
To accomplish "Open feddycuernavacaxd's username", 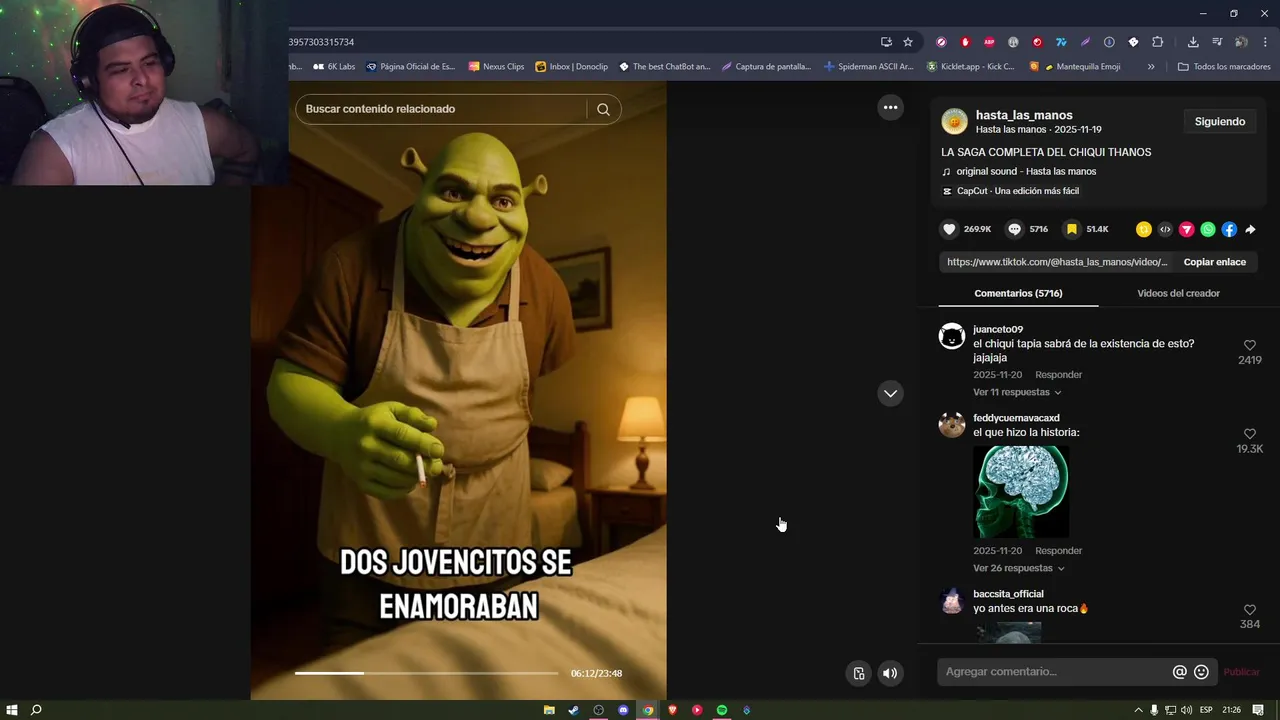I will tap(1016, 418).
